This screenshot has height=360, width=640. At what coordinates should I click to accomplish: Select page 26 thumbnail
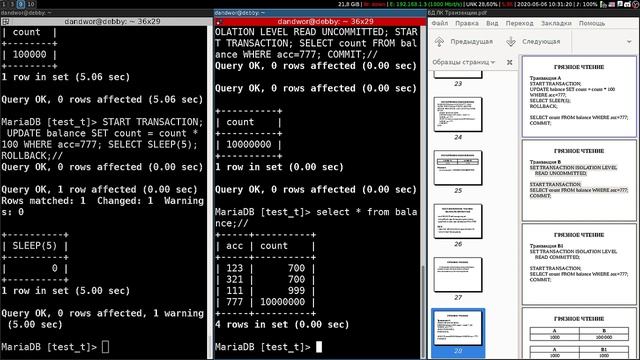[458, 221]
